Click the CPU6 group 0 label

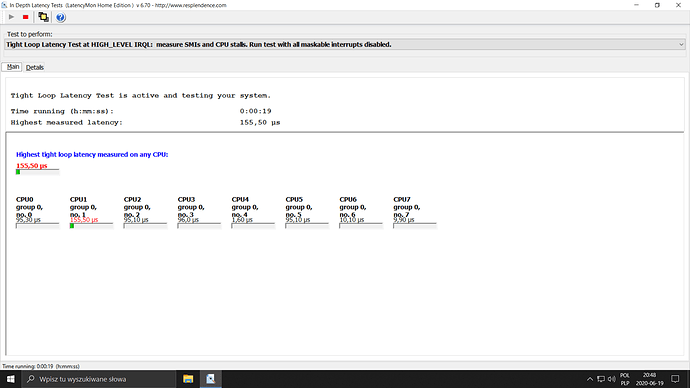click(x=352, y=207)
